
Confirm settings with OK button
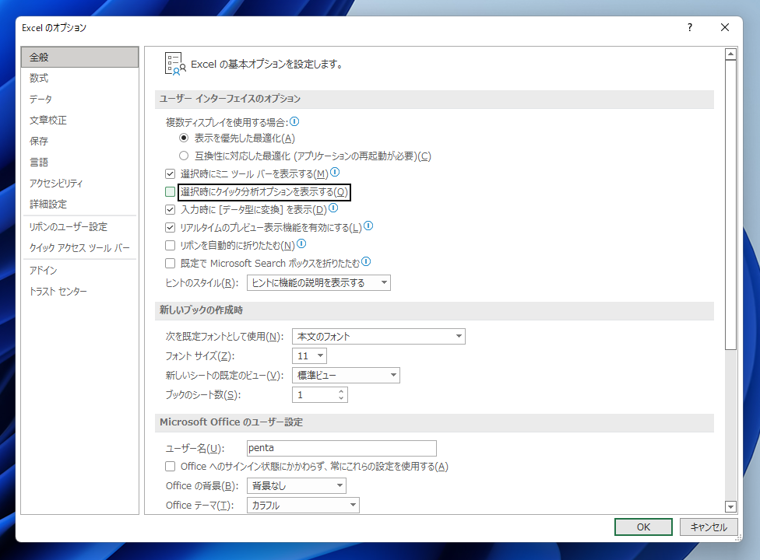(643, 527)
